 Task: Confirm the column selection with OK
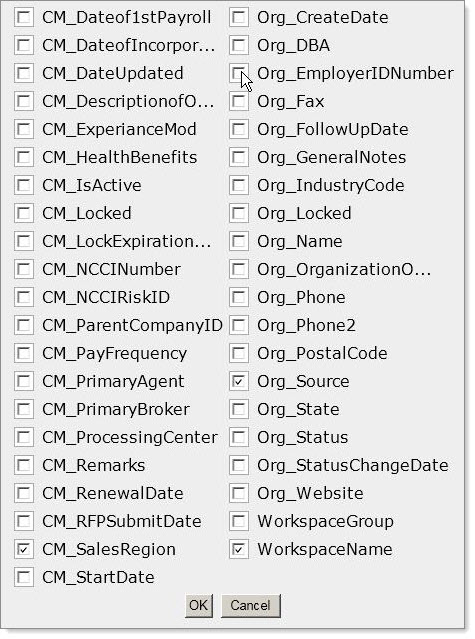[198, 605]
